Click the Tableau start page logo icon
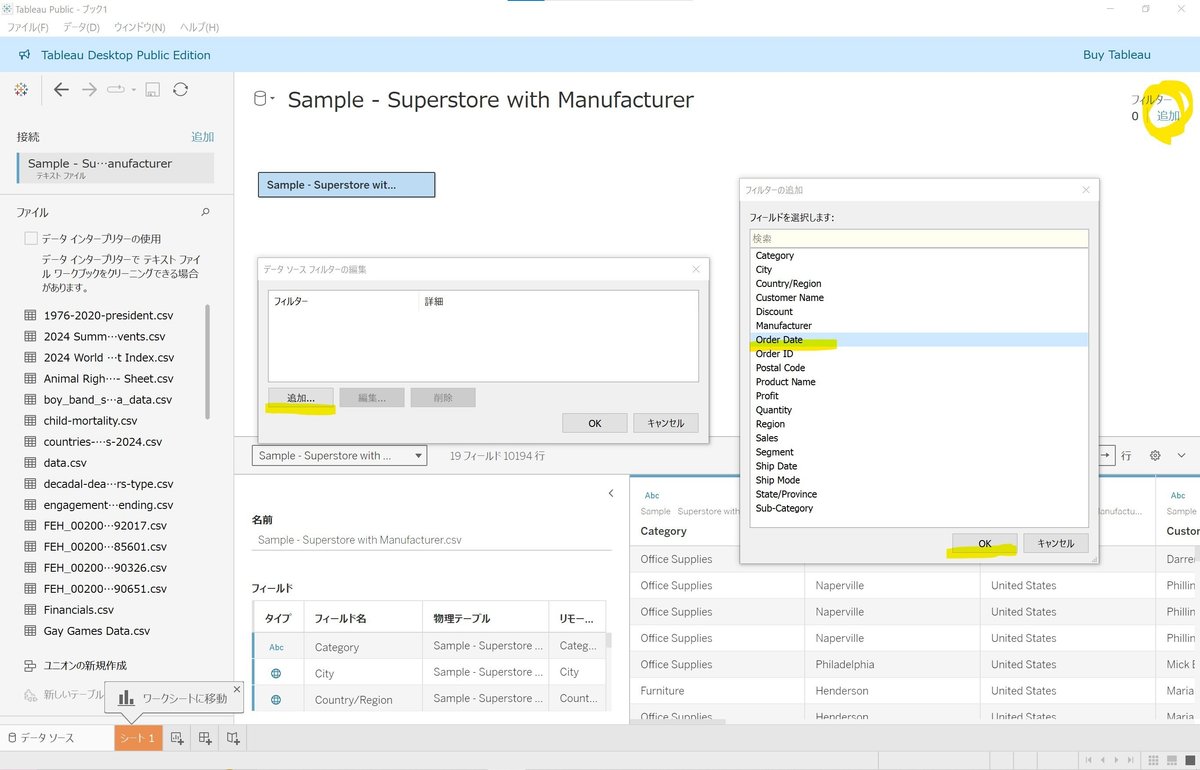Screen dimensions: 1200x770 click(x=21, y=90)
